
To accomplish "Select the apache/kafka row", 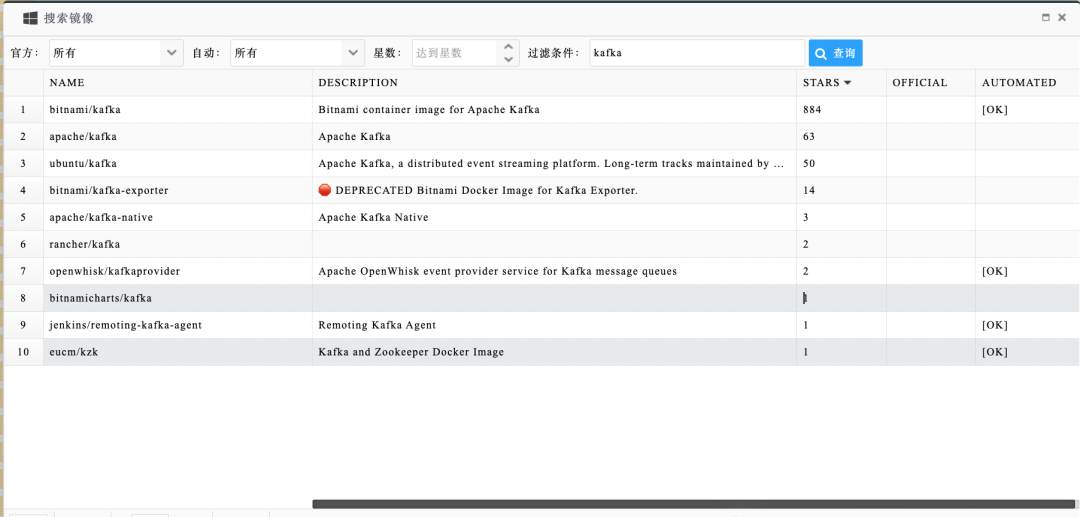I will tap(540, 136).
